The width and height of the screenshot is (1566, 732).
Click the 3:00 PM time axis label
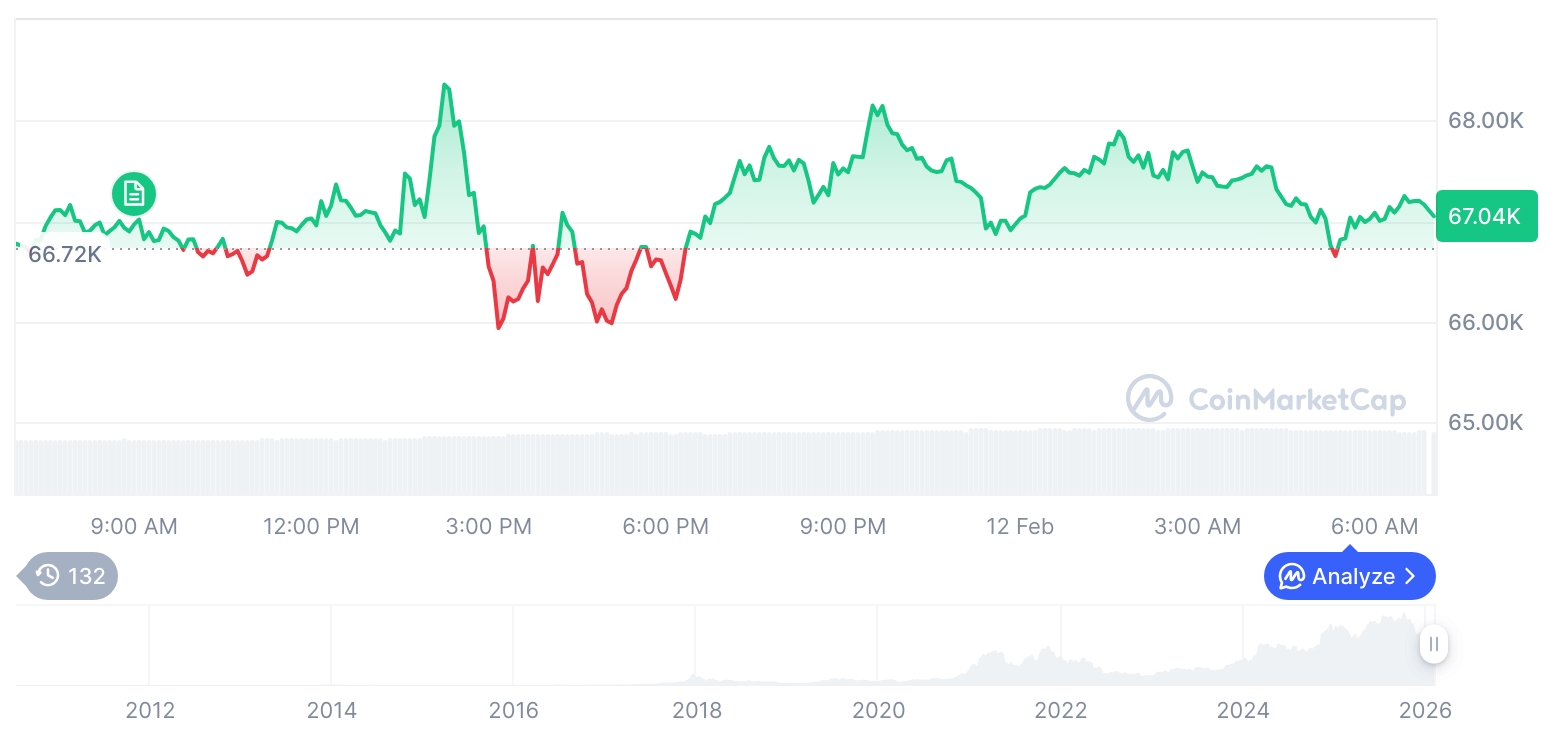(488, 526)
